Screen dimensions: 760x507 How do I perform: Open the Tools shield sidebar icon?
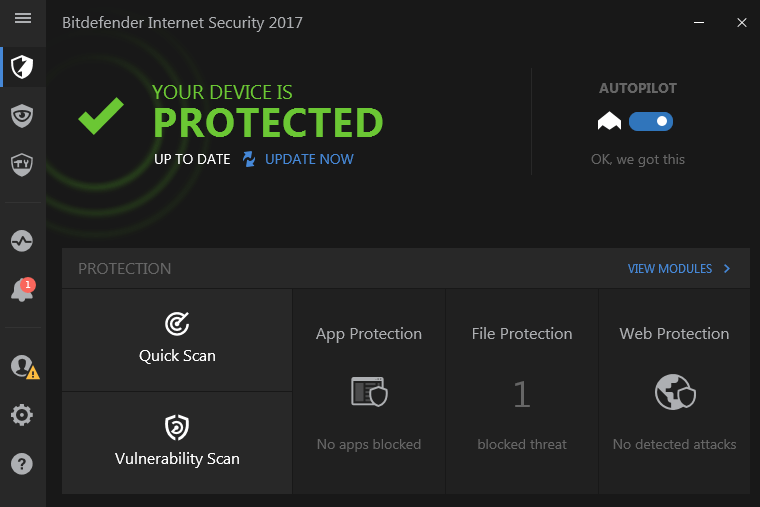(x=22, y=164)
